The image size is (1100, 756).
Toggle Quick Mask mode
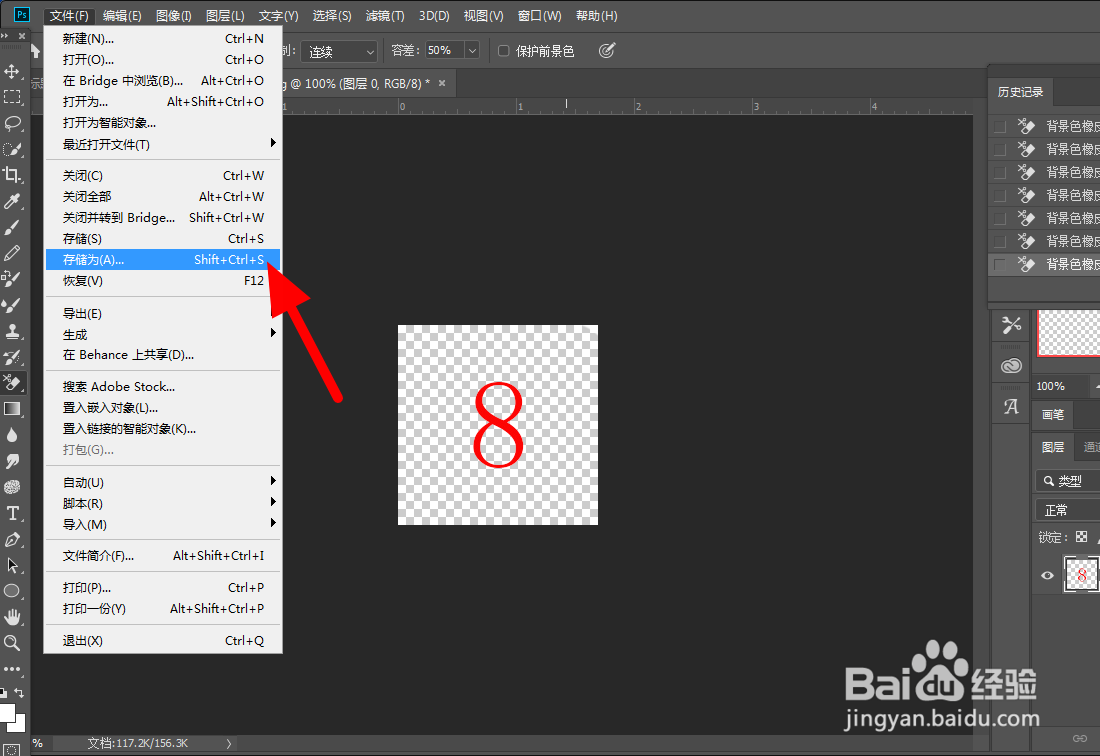[x=12, y=749]
